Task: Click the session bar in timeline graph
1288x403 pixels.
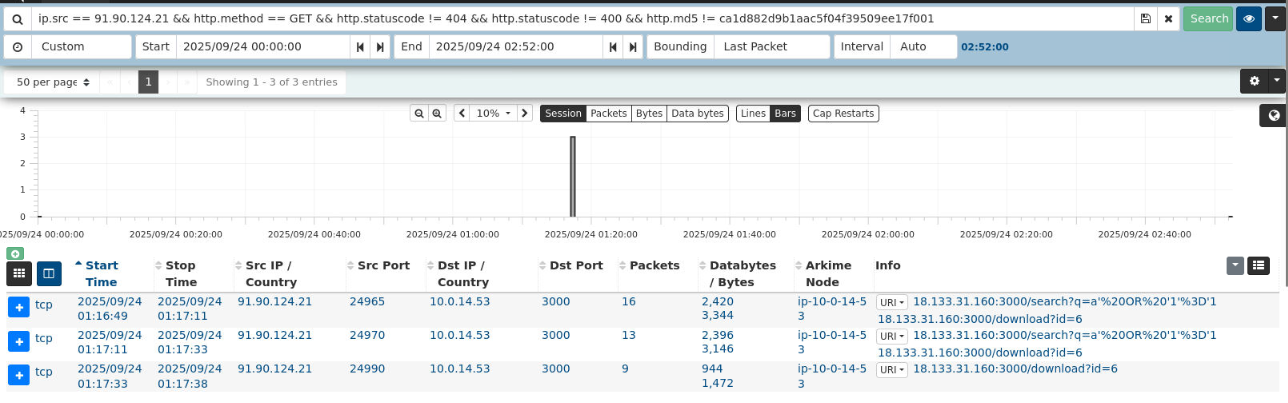Action: point(573,176)
